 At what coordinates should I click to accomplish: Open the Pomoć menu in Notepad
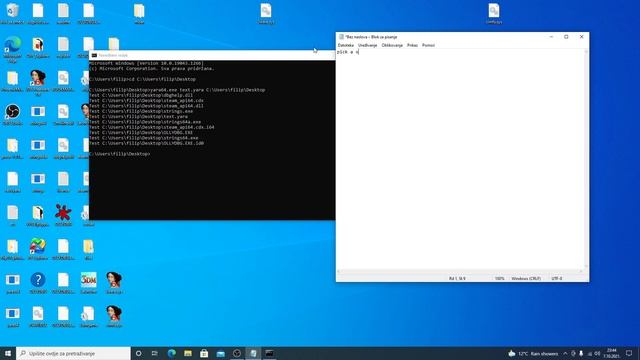(428, 45)
